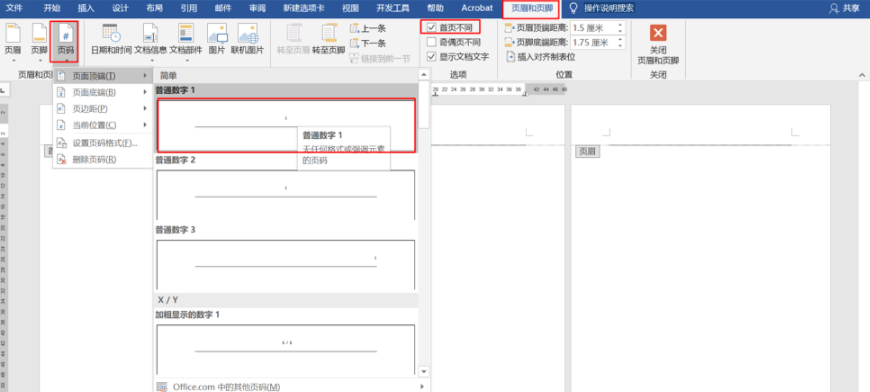The height and width of the screenshot is (392, 870).
Task: Insert a 图片 picture into the header
Action: point(217,39)
